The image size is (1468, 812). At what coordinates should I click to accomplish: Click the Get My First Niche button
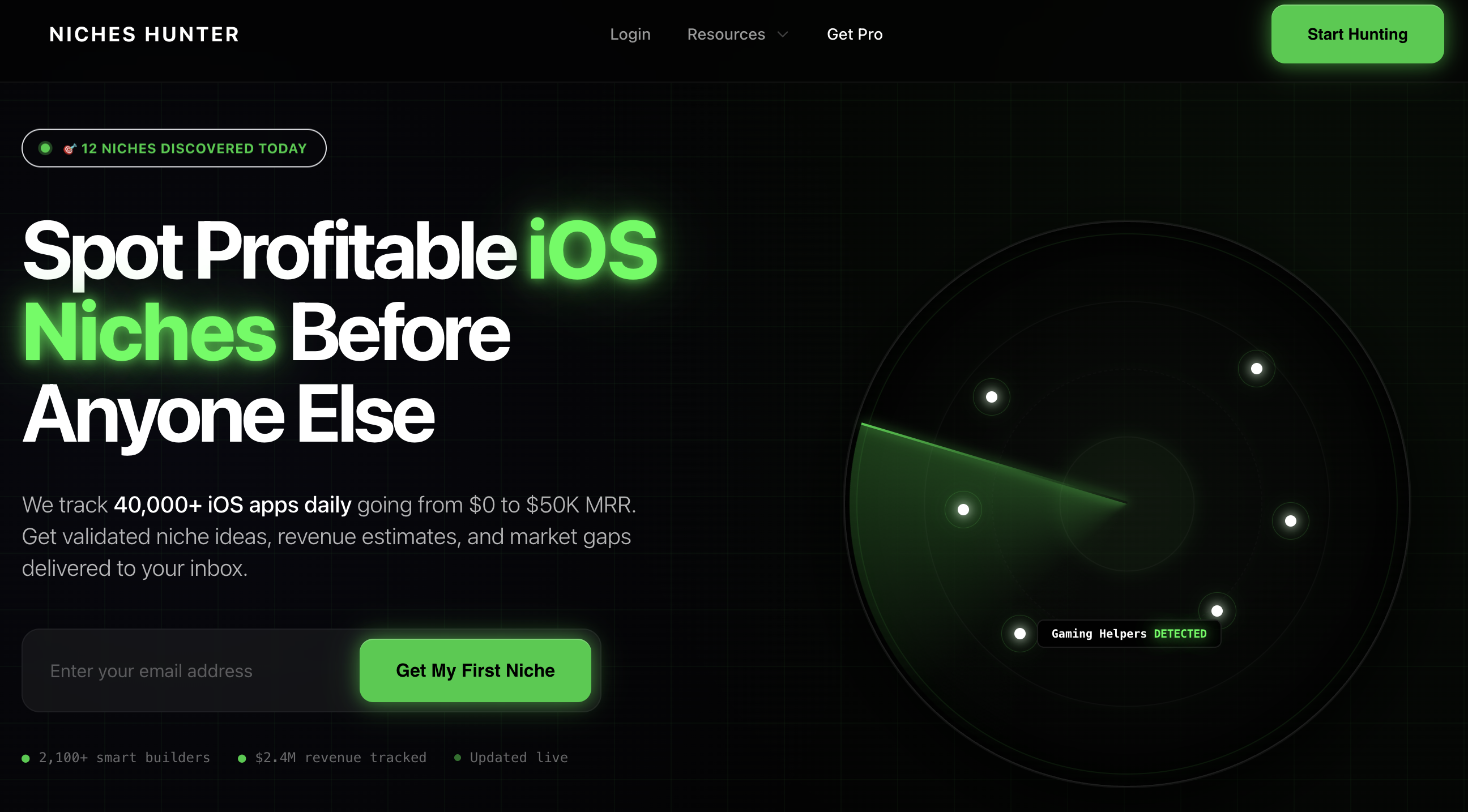[x=475, y=670]
